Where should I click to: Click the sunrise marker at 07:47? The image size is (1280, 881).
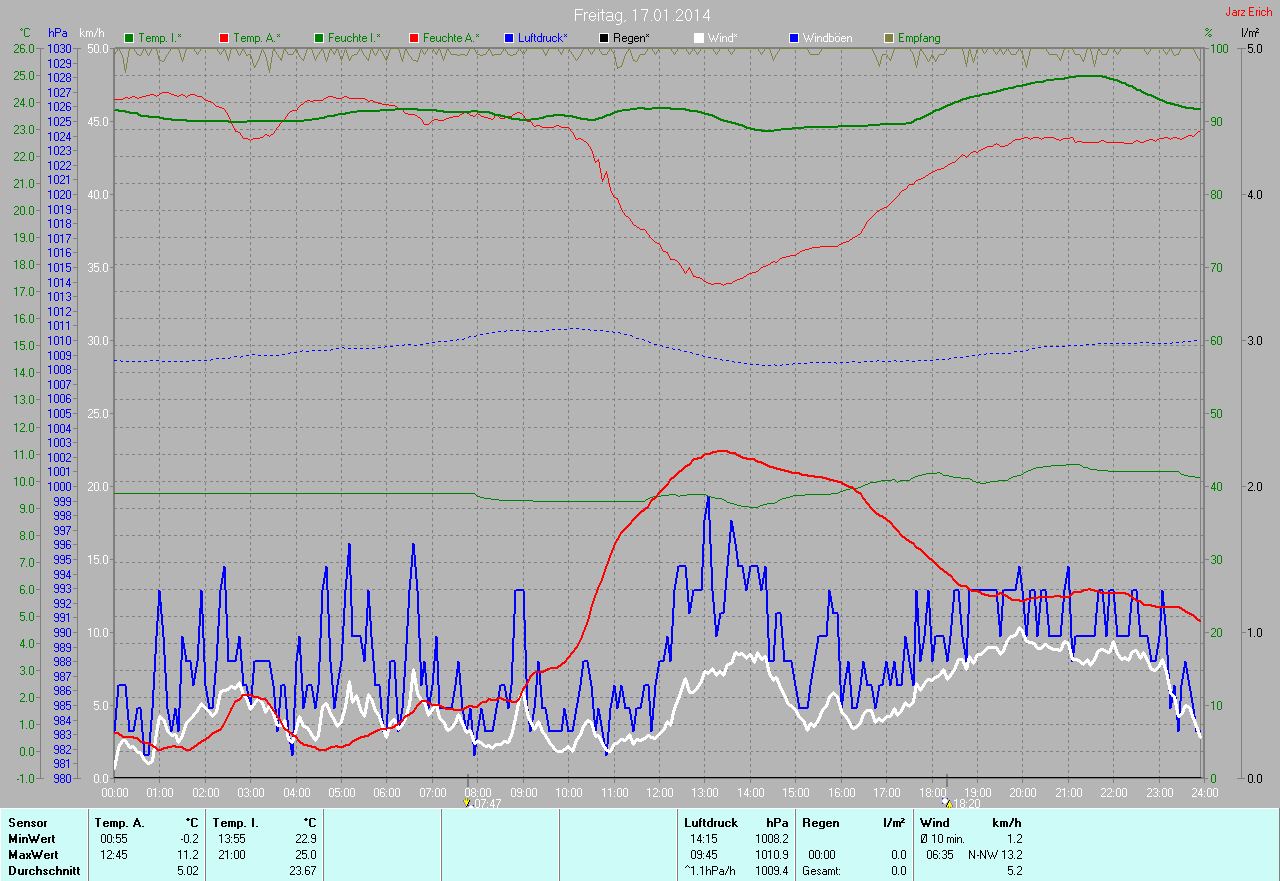[x=467, y=802]
